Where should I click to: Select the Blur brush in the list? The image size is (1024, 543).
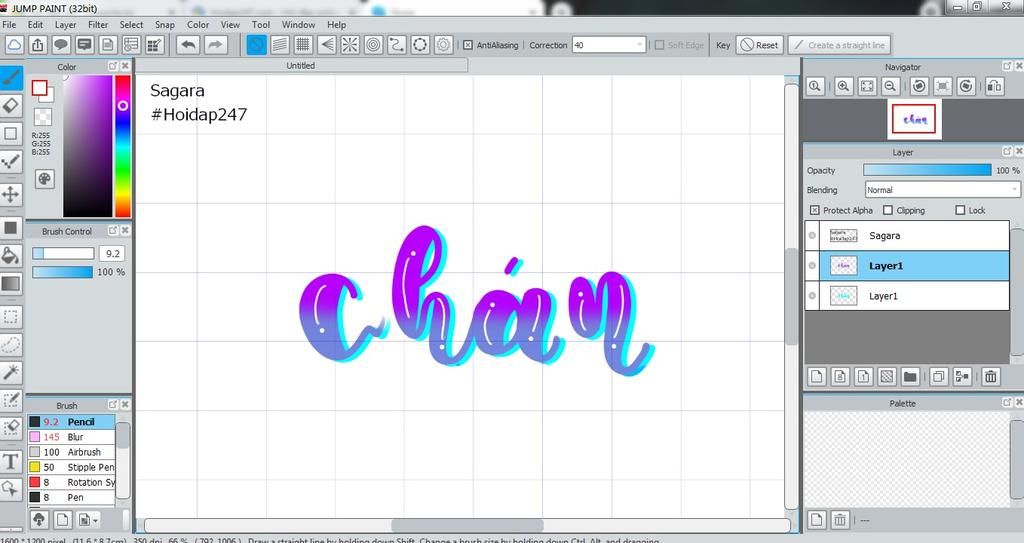coord(71,436)
